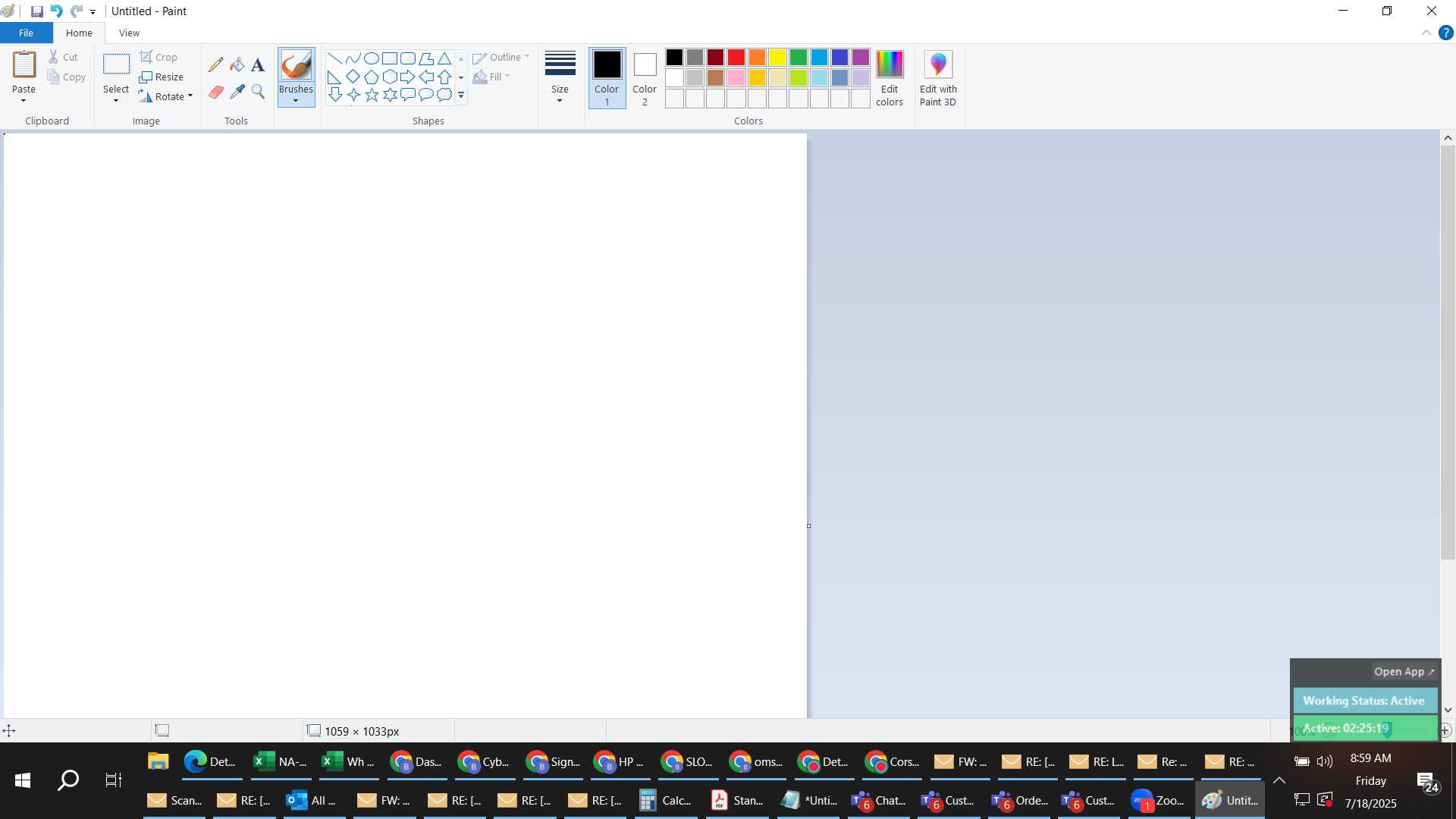
Task: Open Edit with Paint 3D
Action: 938,79
